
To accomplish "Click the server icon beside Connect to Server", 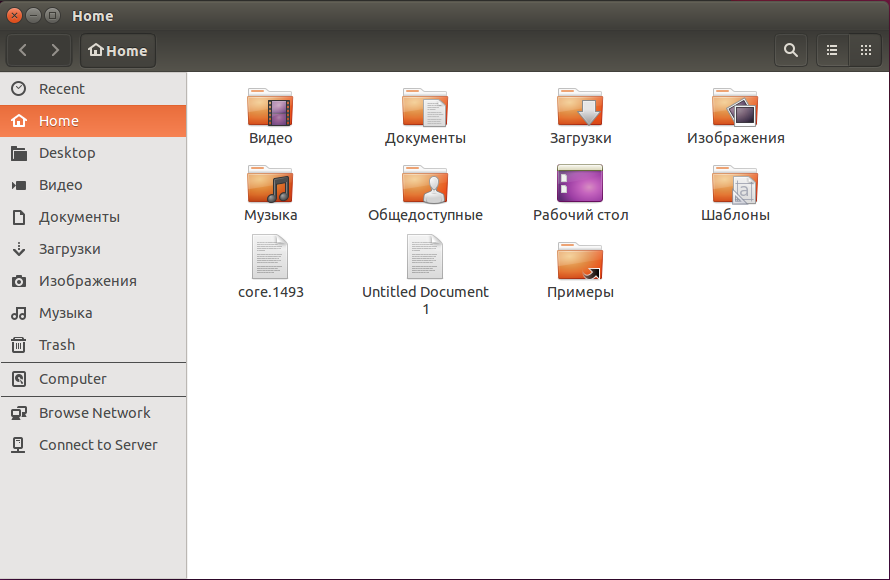I will 19,445.
